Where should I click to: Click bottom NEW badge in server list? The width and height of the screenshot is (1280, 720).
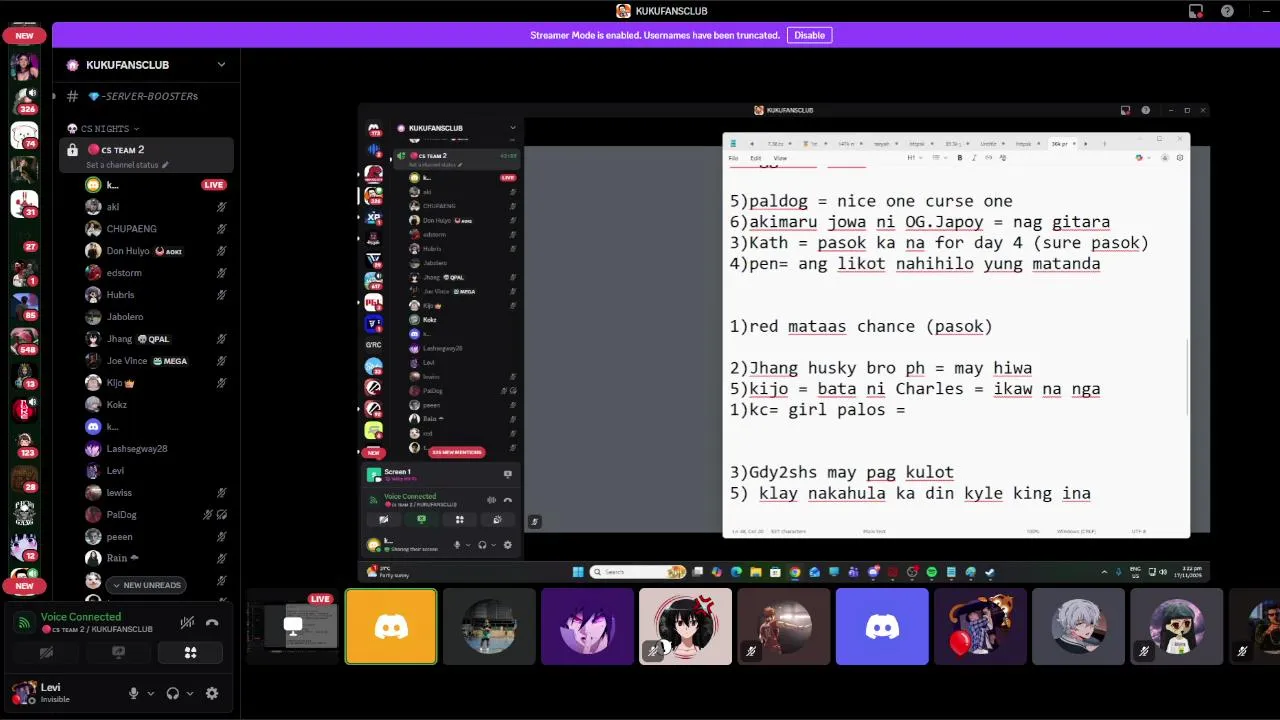24,586
